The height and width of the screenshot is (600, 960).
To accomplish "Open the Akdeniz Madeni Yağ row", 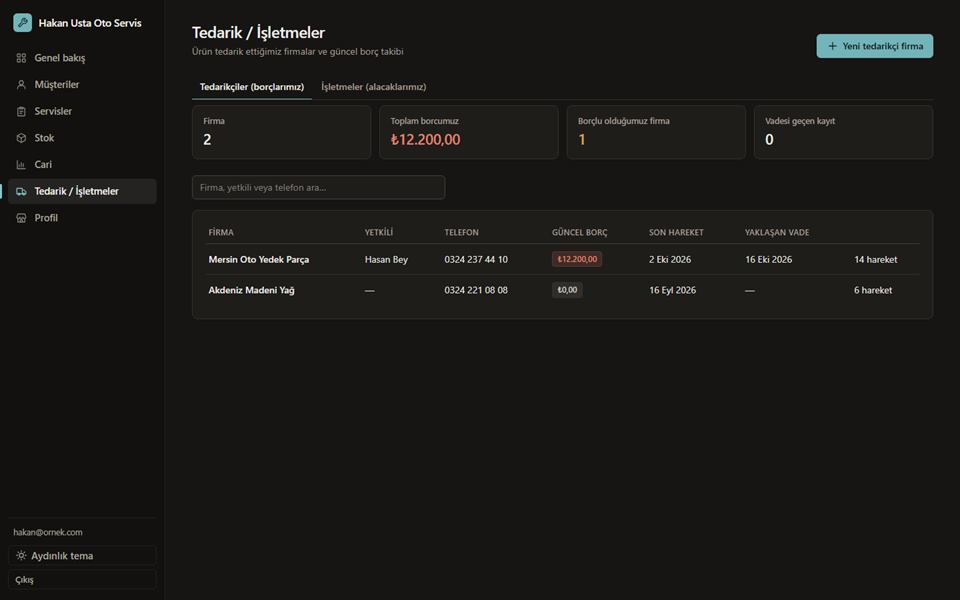I will click(x=563, y=290).
